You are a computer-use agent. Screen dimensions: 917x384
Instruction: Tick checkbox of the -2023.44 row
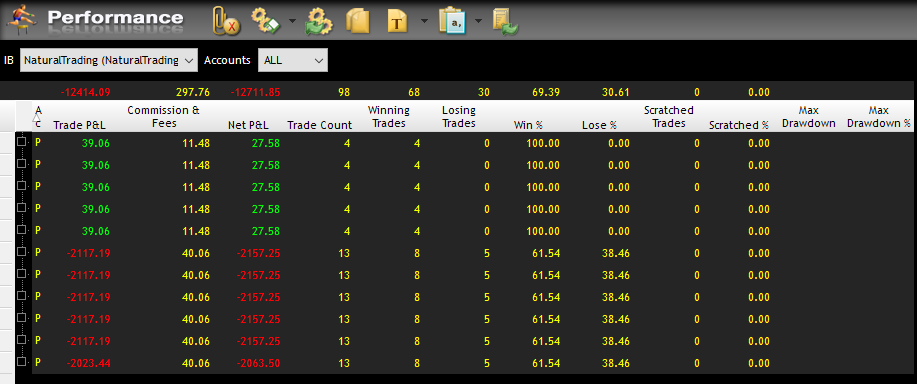pos(22,362)
